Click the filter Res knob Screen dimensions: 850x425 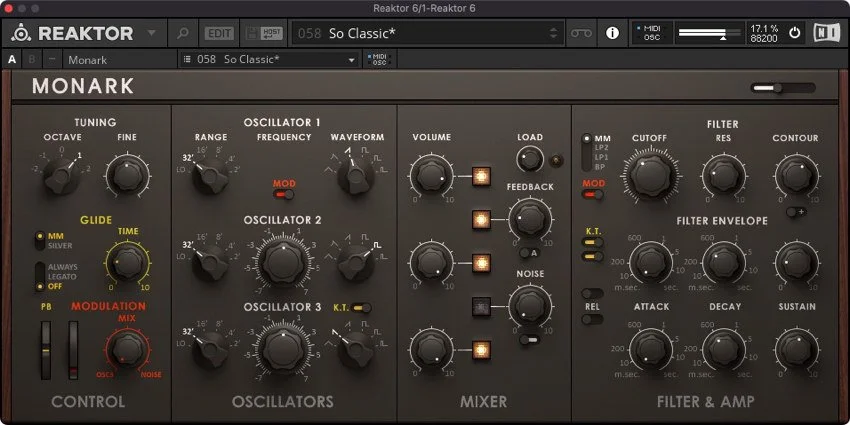click(724, 176)
